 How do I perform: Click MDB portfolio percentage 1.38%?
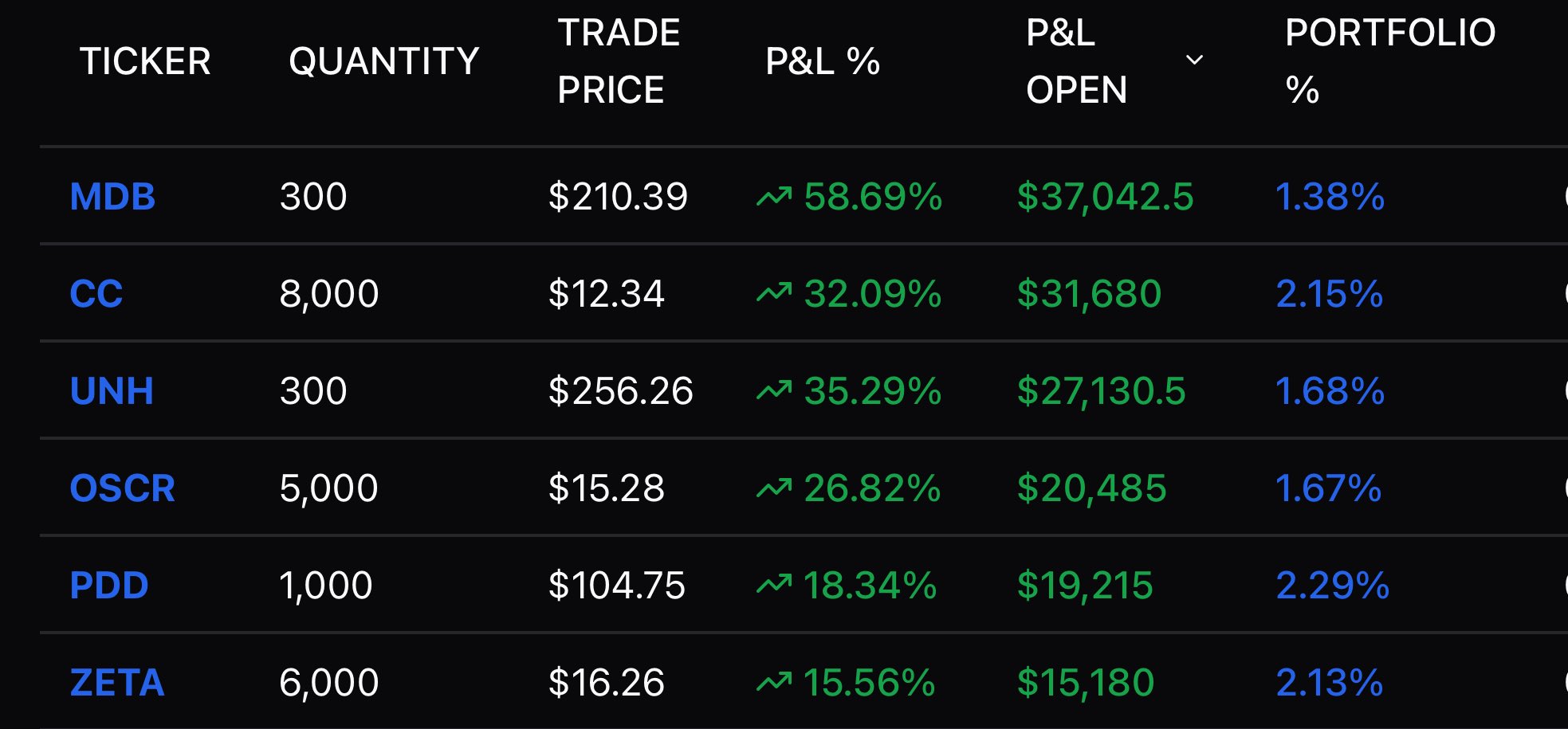click(1330, 197)
